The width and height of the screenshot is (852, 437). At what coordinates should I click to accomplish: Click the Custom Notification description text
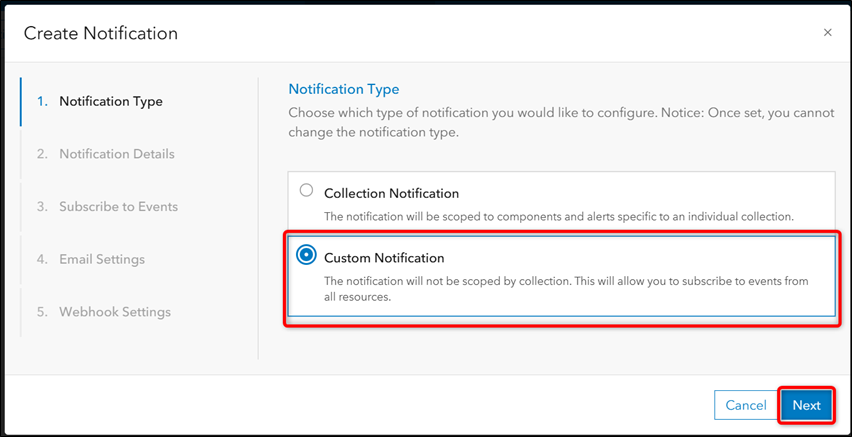click(565, 289)
